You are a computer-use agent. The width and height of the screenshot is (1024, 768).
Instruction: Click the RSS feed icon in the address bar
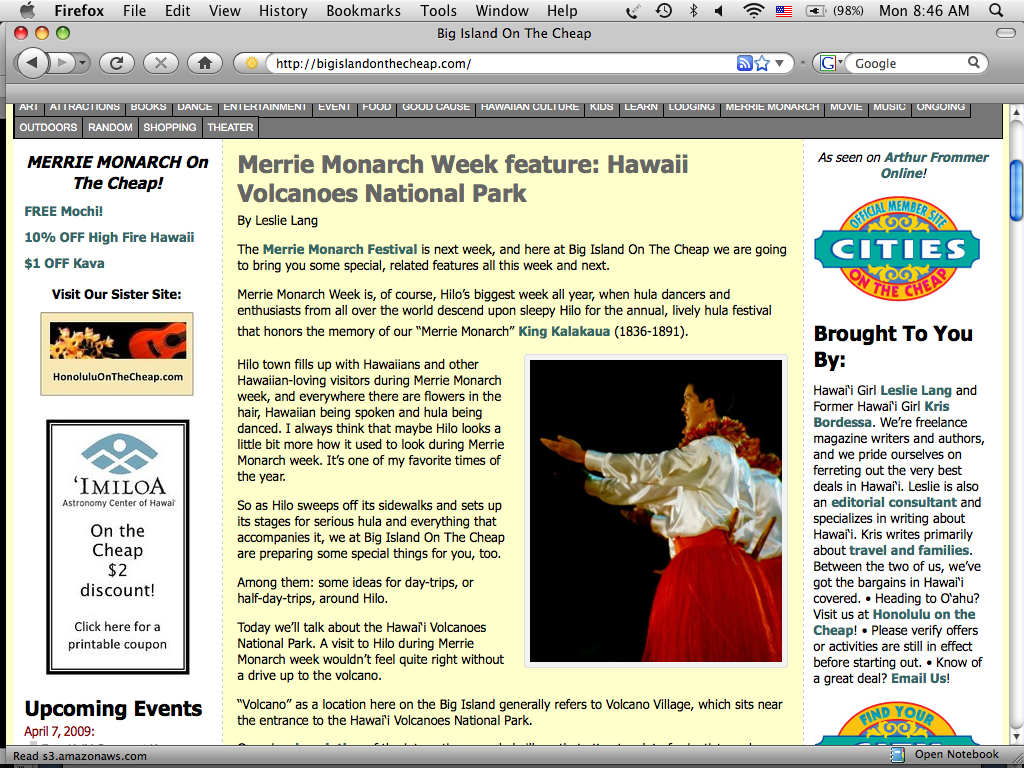coord(744,63)
